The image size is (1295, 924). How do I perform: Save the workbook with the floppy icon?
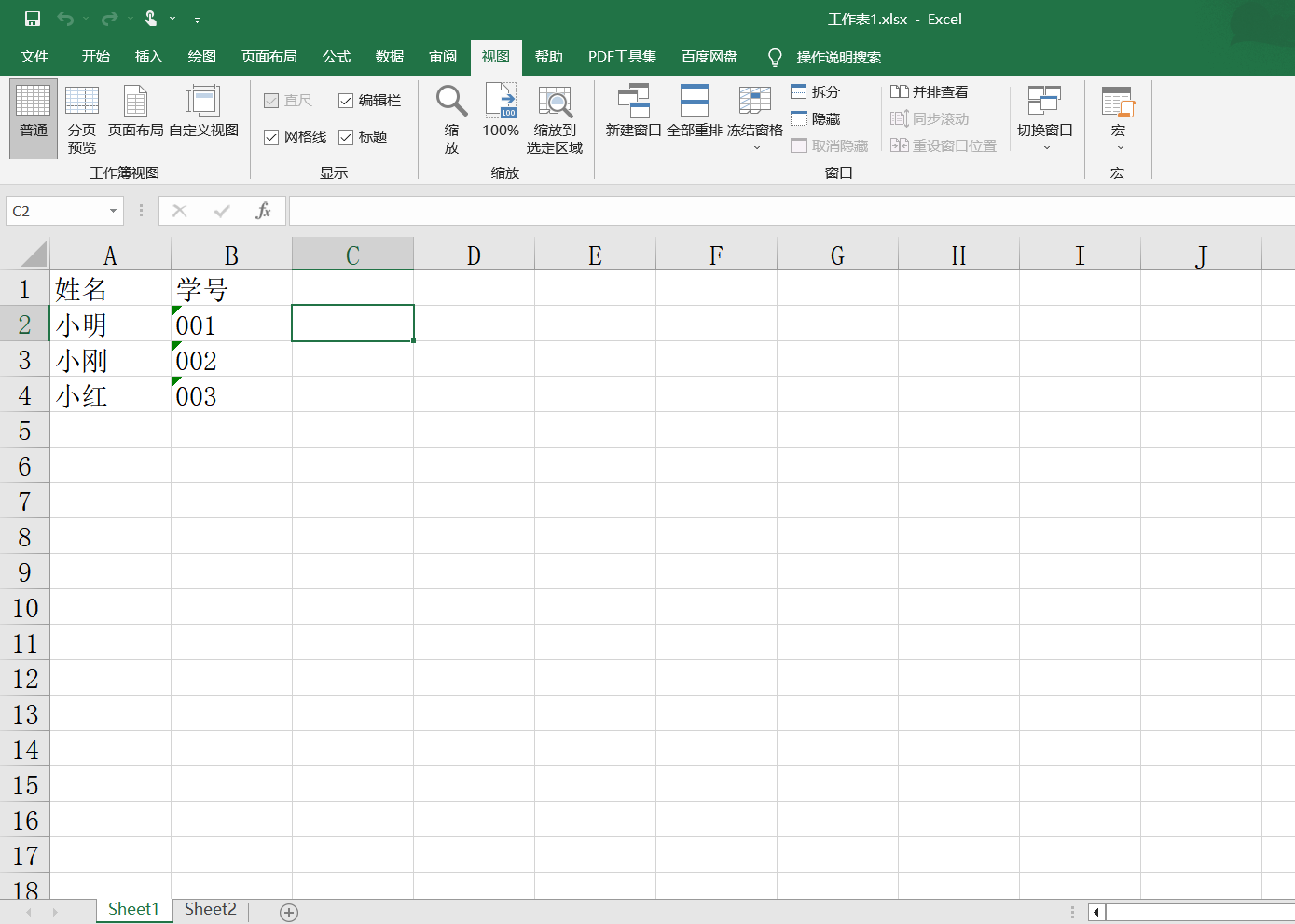tap(33, 19)
